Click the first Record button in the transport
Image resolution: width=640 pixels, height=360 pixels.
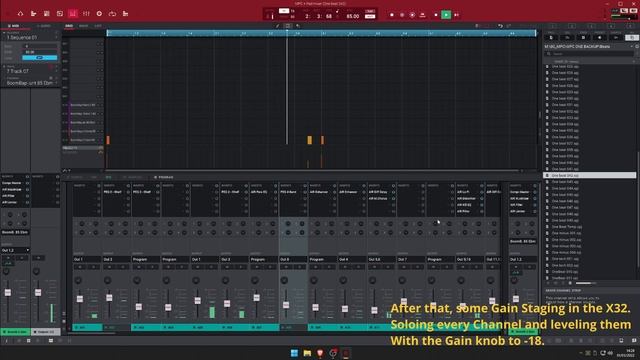(391, 15)
